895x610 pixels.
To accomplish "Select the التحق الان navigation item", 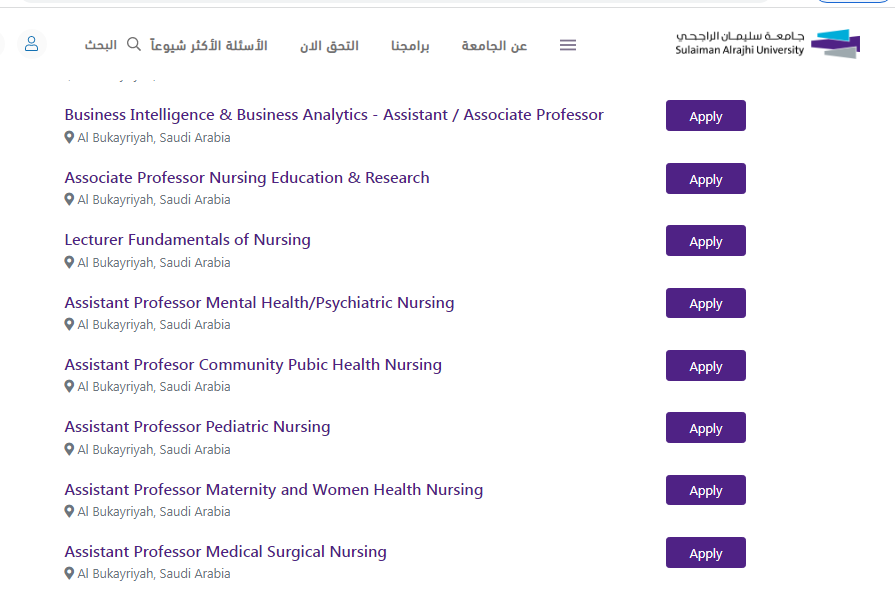I will click(329, 46).
